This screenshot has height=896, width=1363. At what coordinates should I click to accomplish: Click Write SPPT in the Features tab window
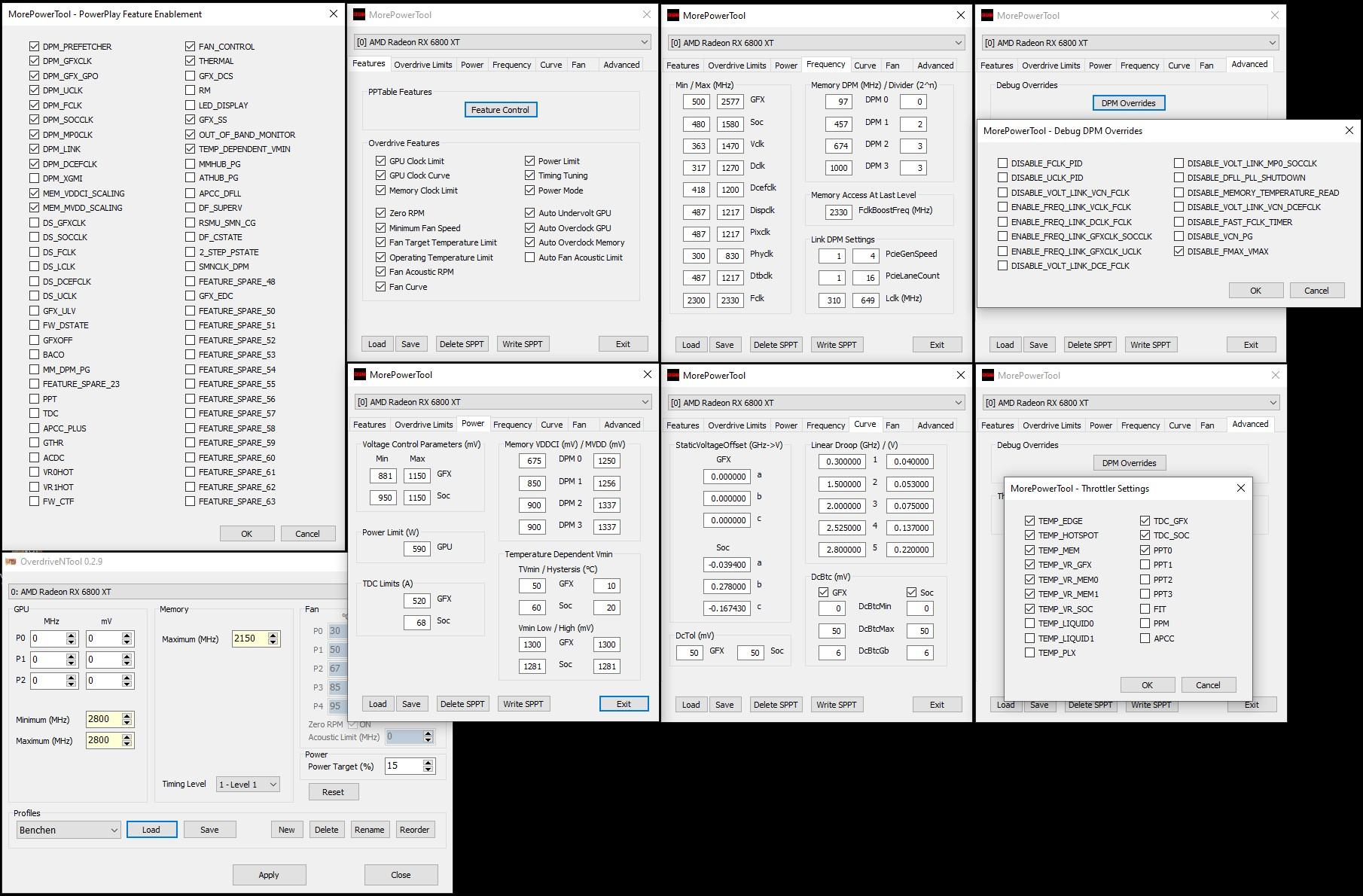tap(523, 344)
